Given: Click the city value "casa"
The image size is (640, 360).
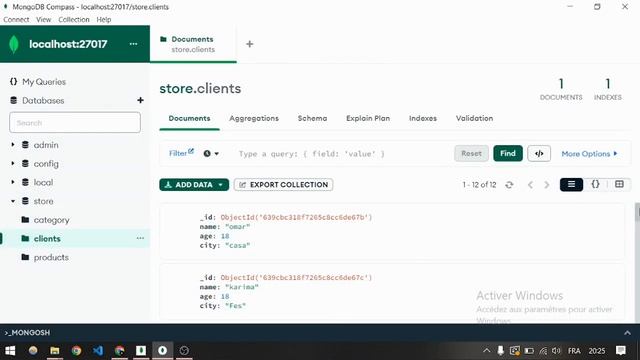Looking at the screenshot, I should [x=237, y=245].
